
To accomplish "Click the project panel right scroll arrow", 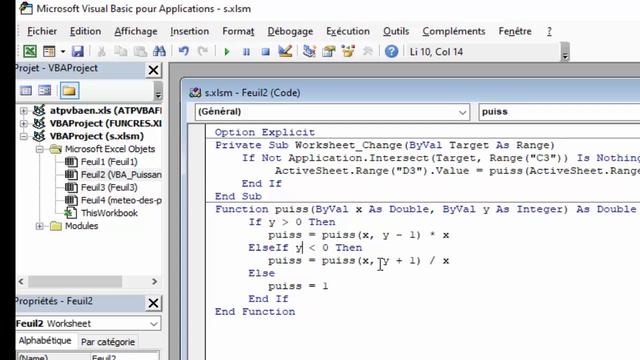I will tap(154, 282).
